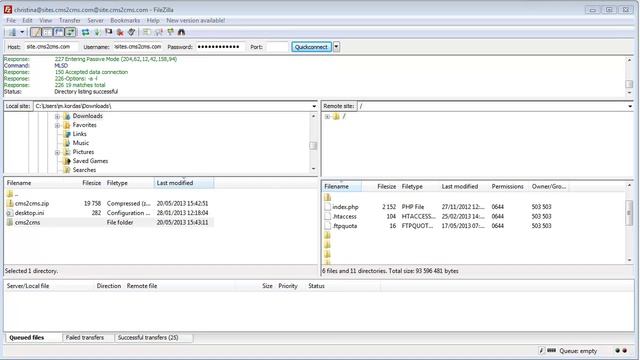Click the Password input field
The width and height of the screenshot is (640, 360).
220,47
